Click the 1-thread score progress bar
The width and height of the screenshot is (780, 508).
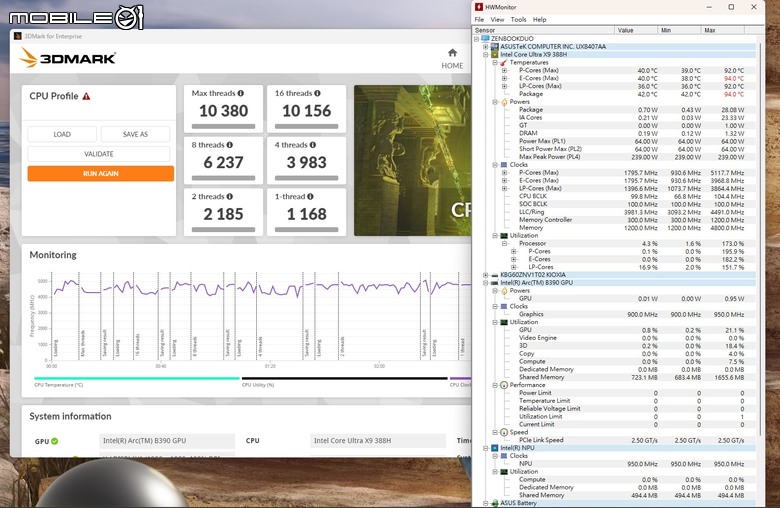tap(306, 230)
